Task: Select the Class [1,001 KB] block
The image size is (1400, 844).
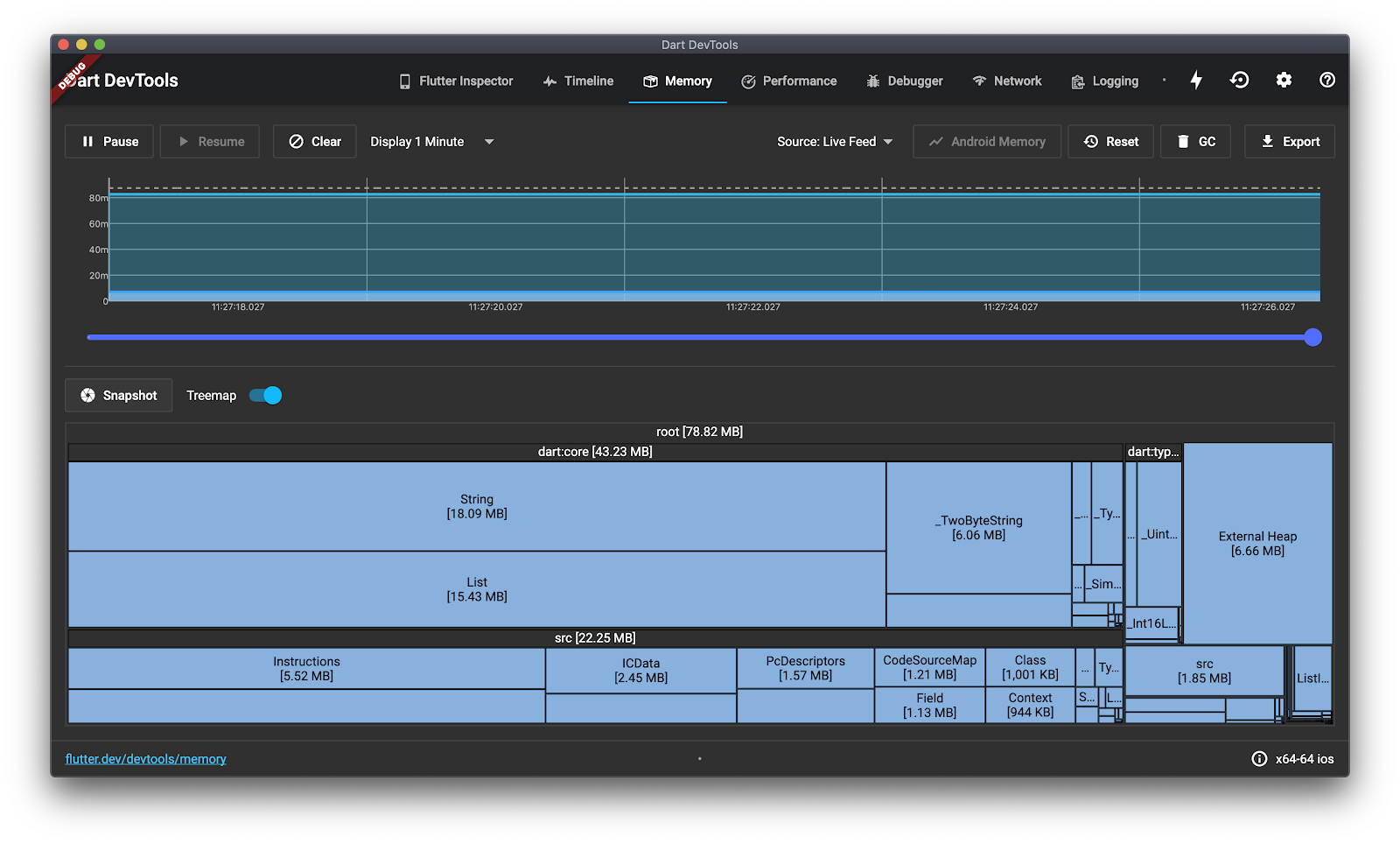Action: tap(1031, 668)
